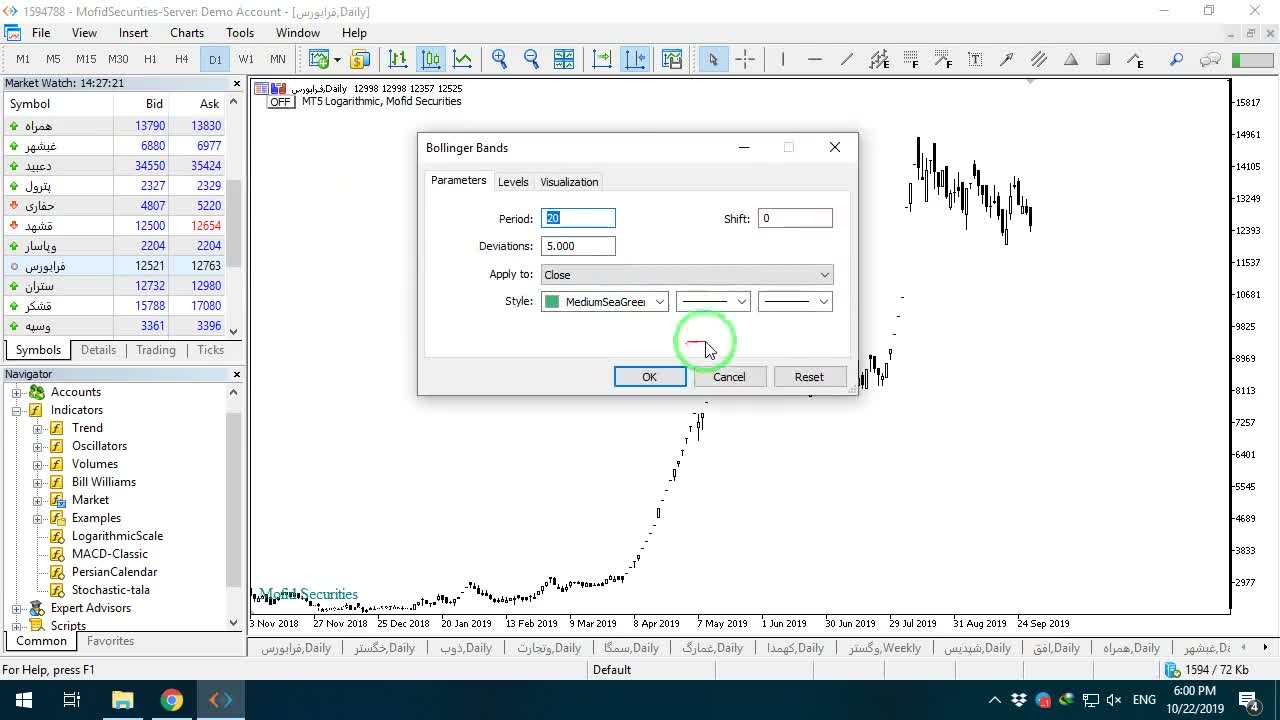Click the Shift input field

[795, 218]
